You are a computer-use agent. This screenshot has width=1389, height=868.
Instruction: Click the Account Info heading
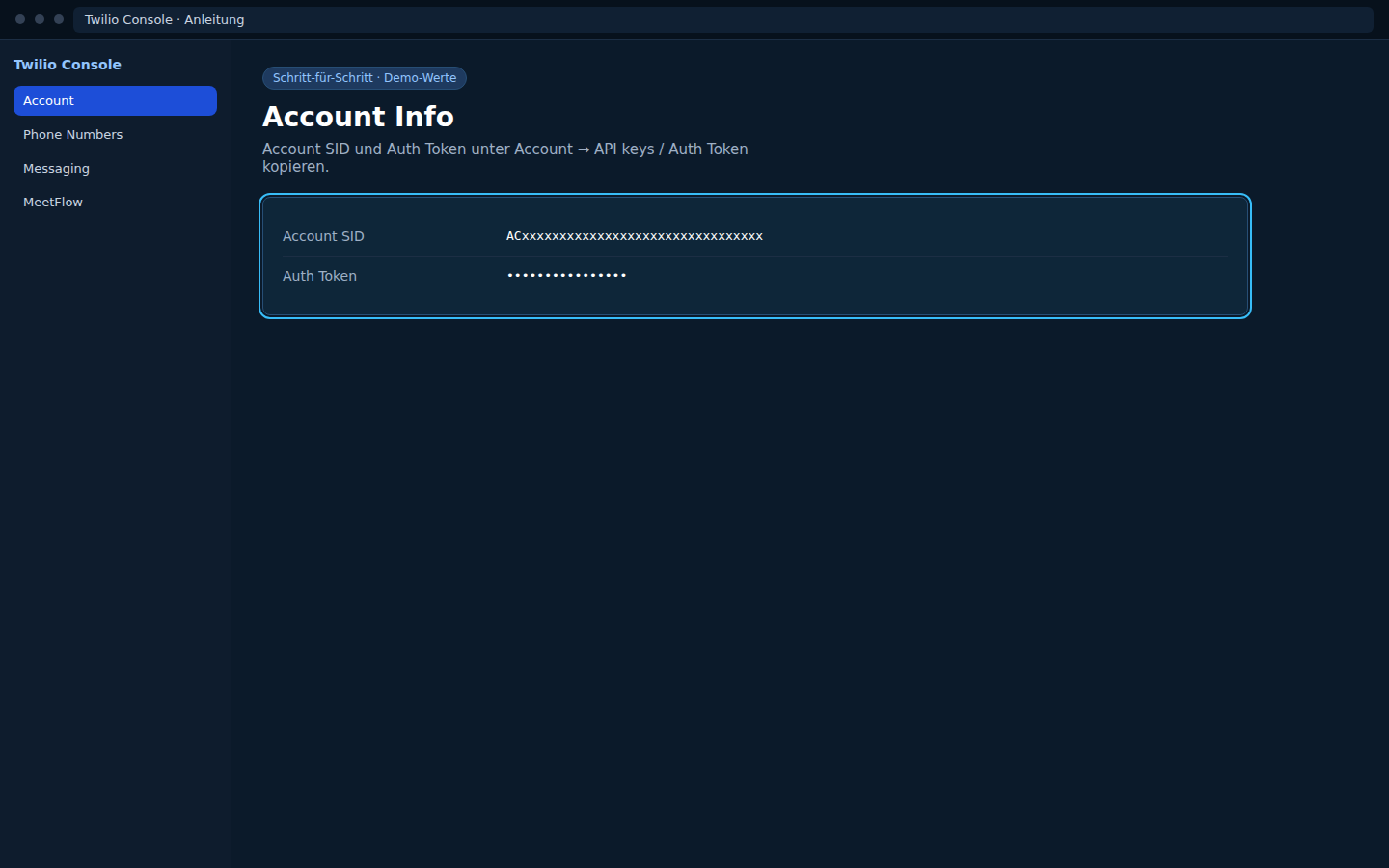point(358,117)
